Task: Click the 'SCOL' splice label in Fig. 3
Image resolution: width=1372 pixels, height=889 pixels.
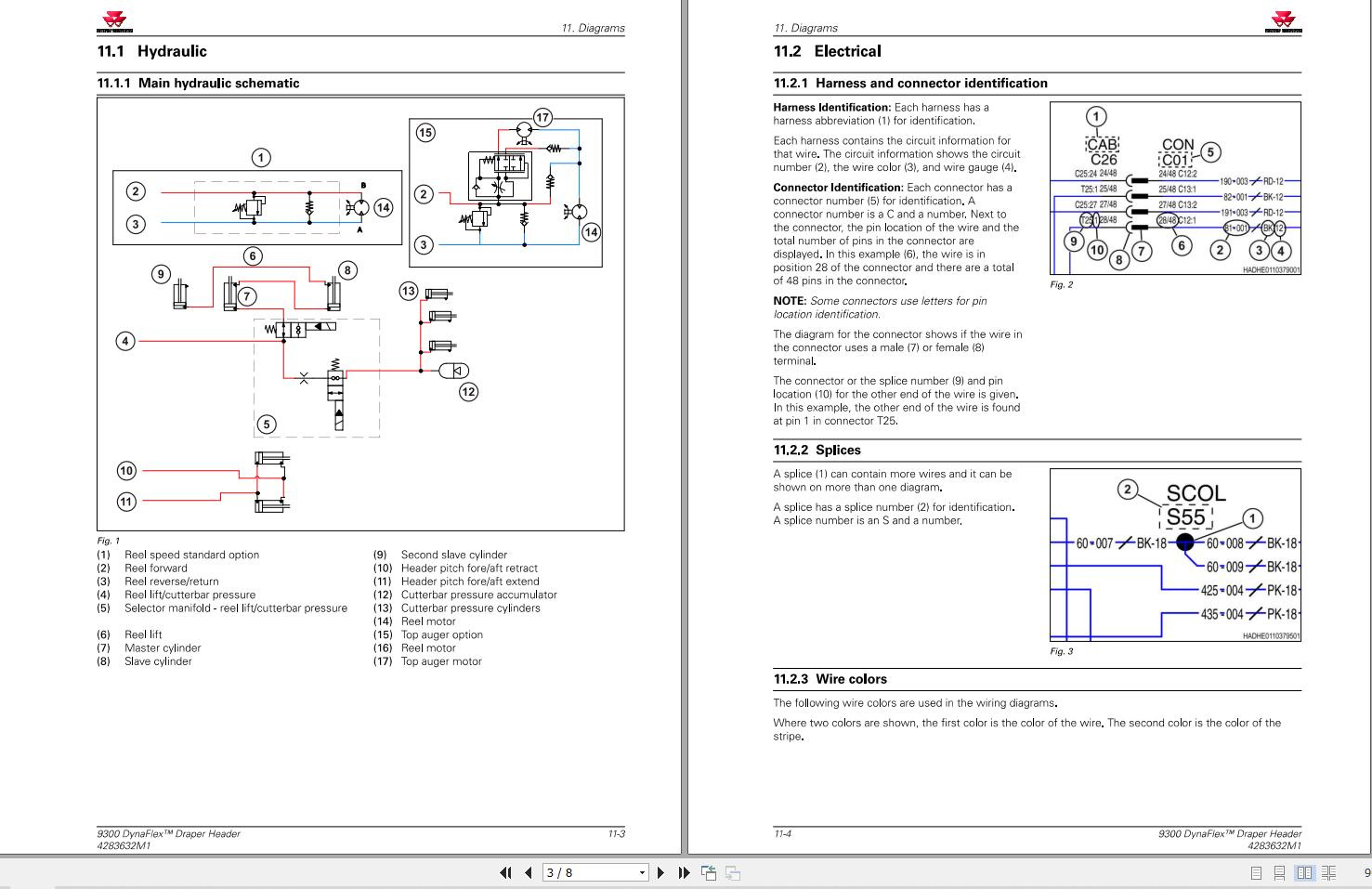Action: pyautogui.click(x=1196, y=493)
